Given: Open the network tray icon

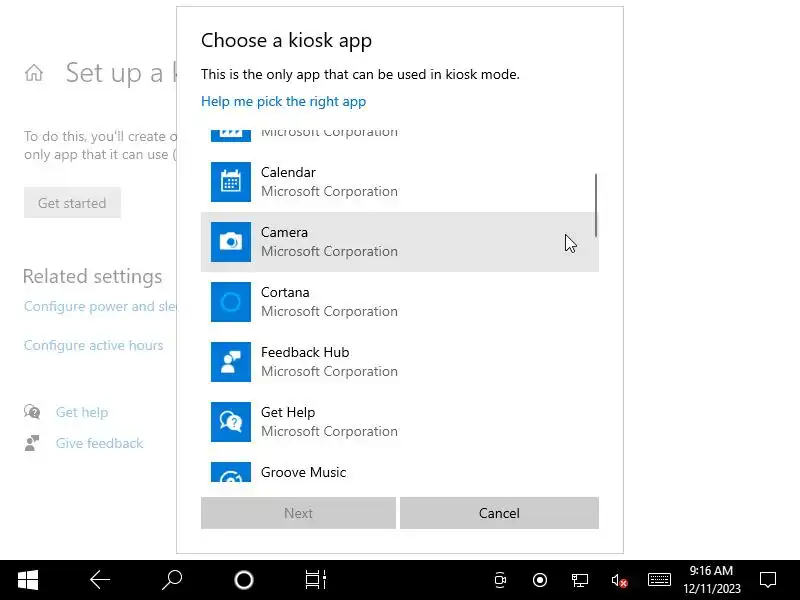Looking at the screenshot, I should point(580,580).
